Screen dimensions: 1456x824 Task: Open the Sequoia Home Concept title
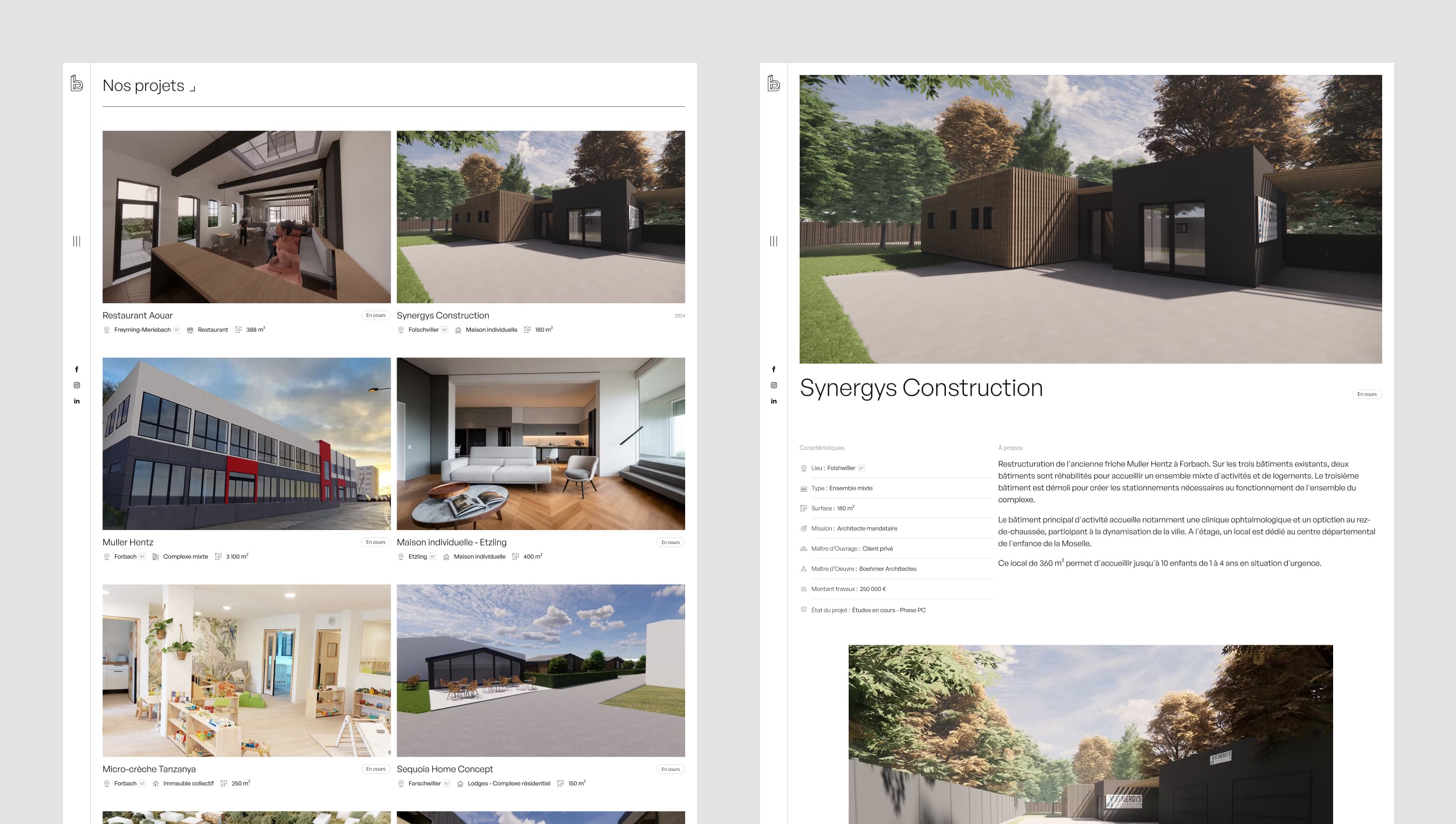(445, 769)
